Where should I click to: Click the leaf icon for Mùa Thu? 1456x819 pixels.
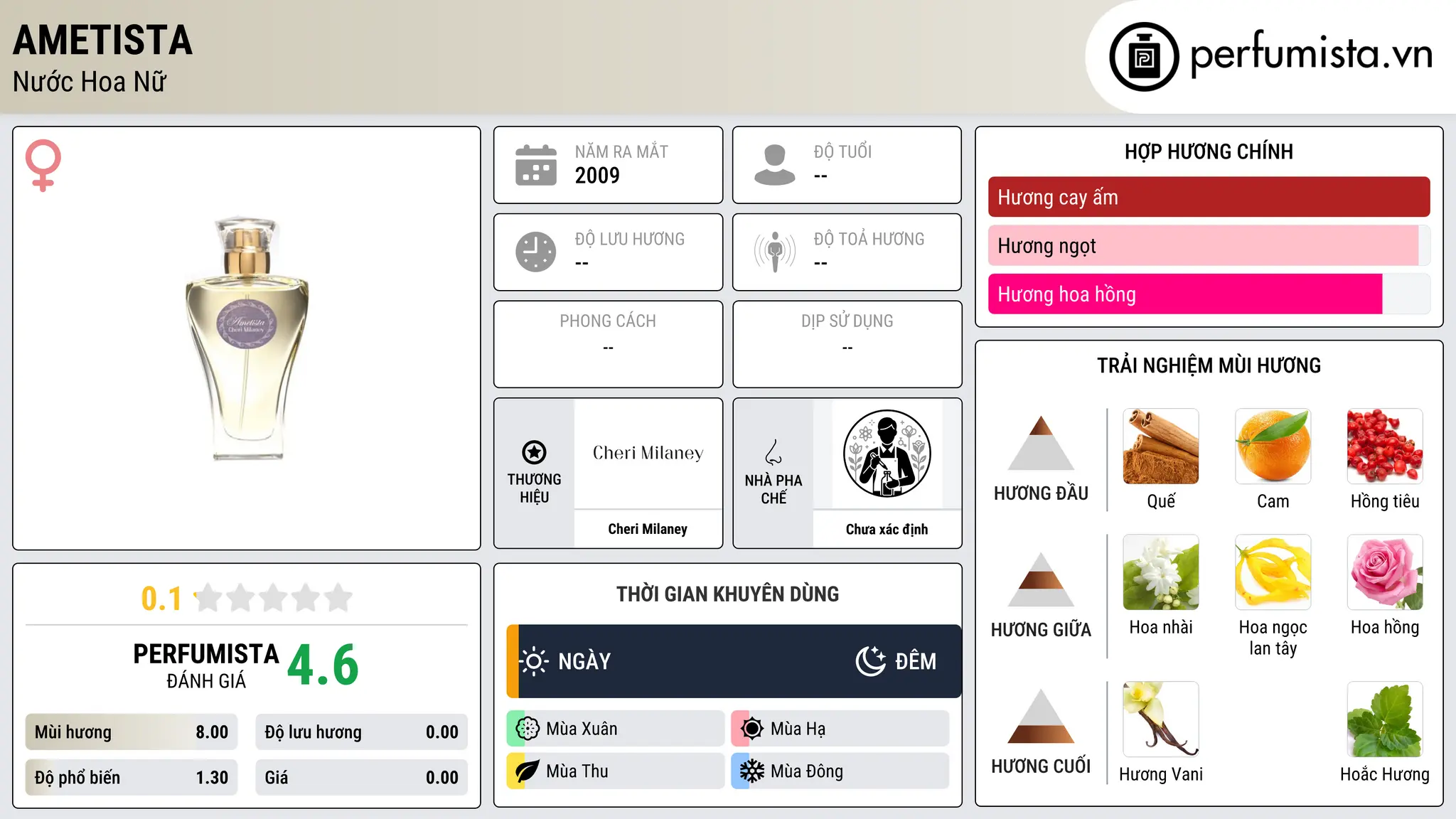[x=528, y=771]
